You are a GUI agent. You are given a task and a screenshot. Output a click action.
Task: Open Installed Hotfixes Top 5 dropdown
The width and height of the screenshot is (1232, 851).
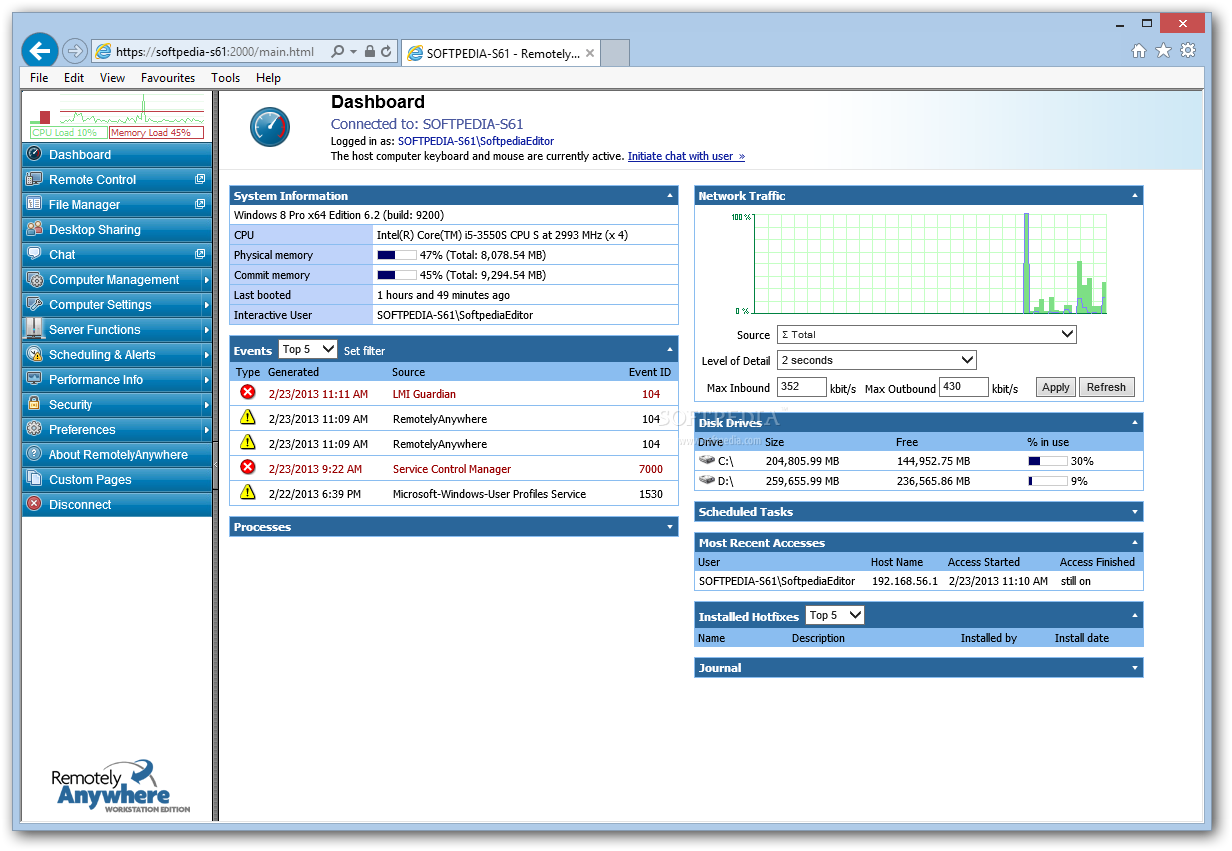[834, 615]
